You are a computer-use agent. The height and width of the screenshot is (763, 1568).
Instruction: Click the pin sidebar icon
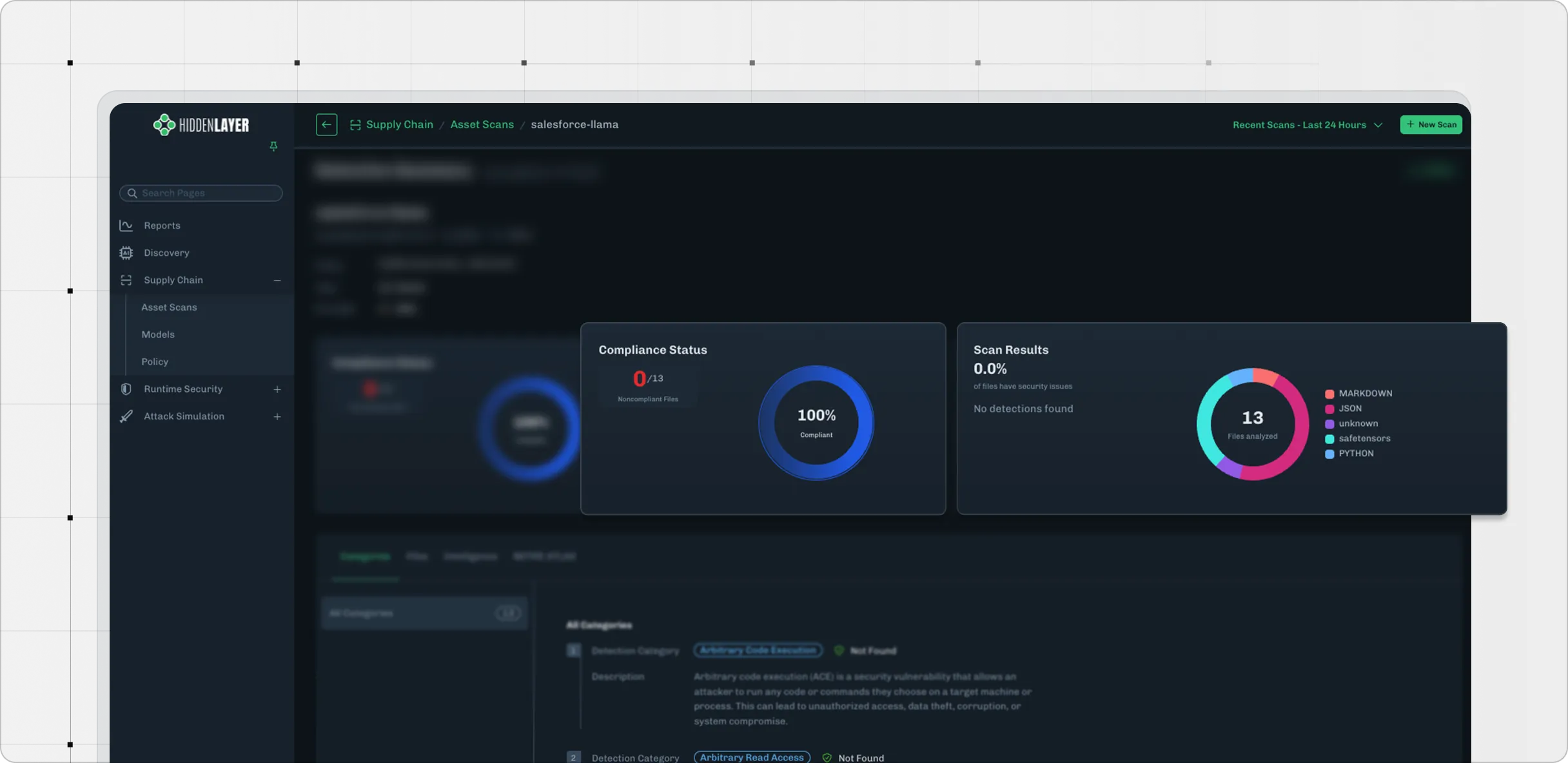pyautogui.click(x=273, y=146)
